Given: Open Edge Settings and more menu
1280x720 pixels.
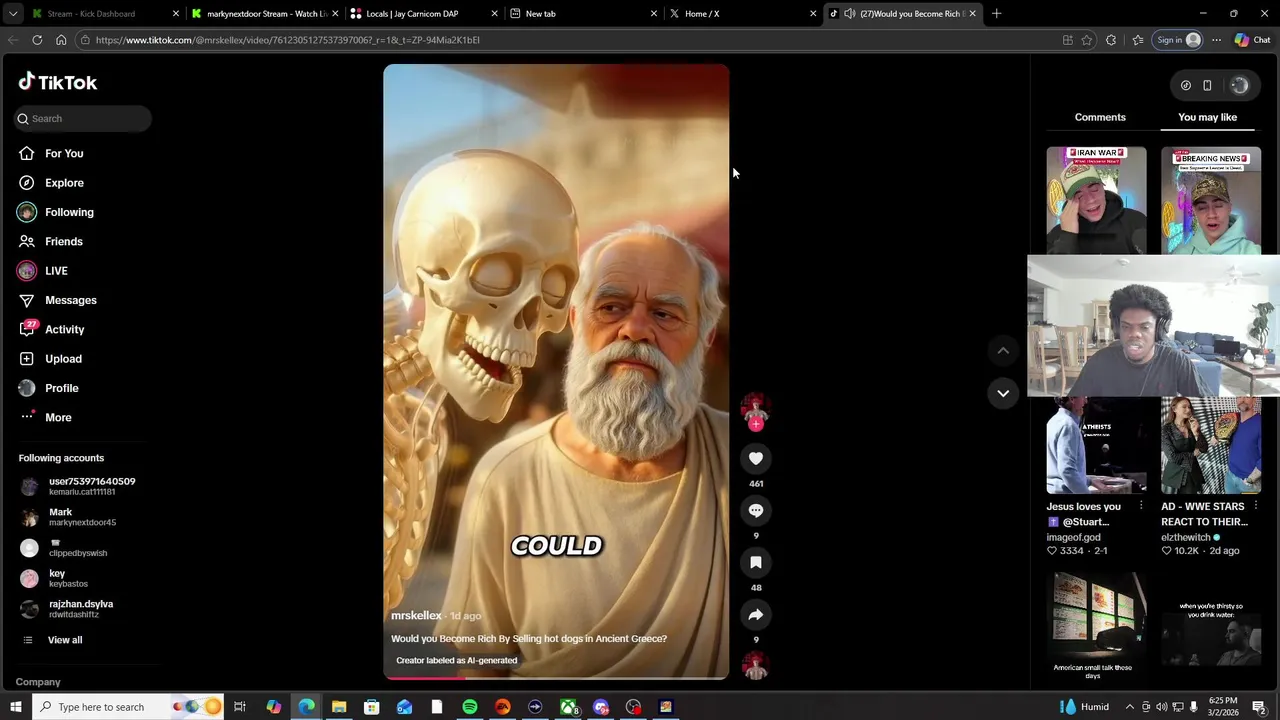Looking at the screenshot, I should point(1216,40).
